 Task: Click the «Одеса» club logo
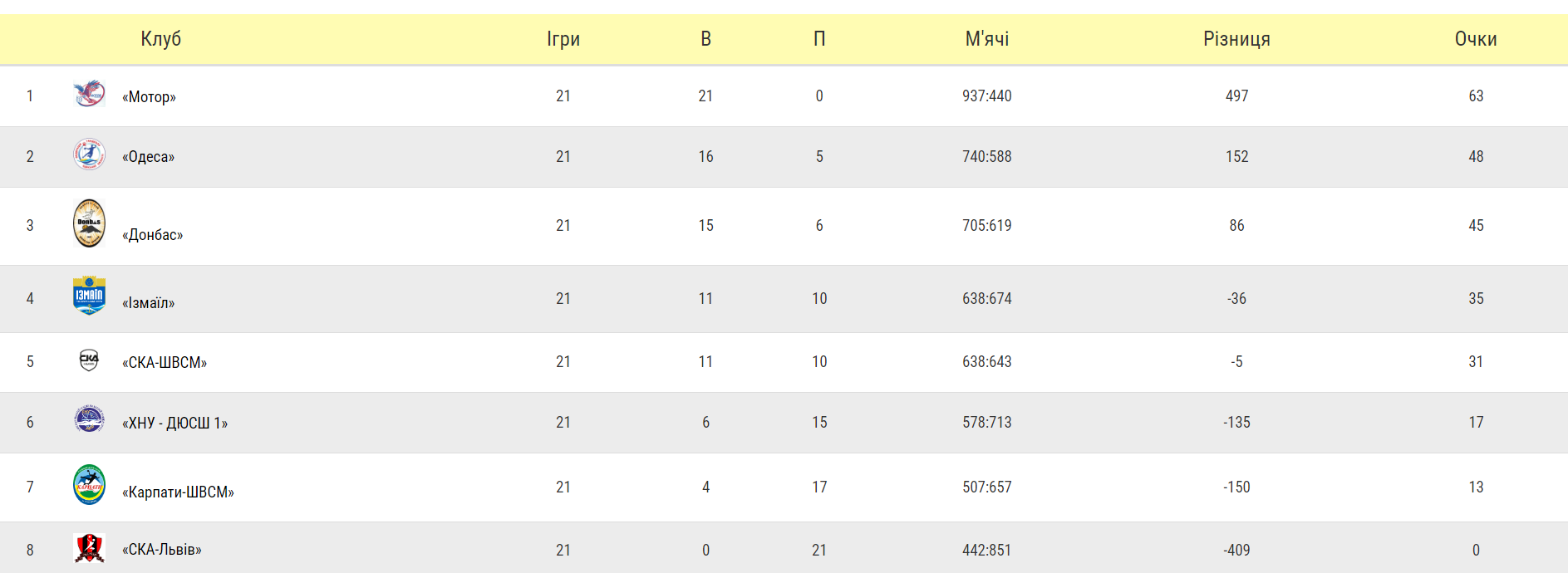point(89,154)
